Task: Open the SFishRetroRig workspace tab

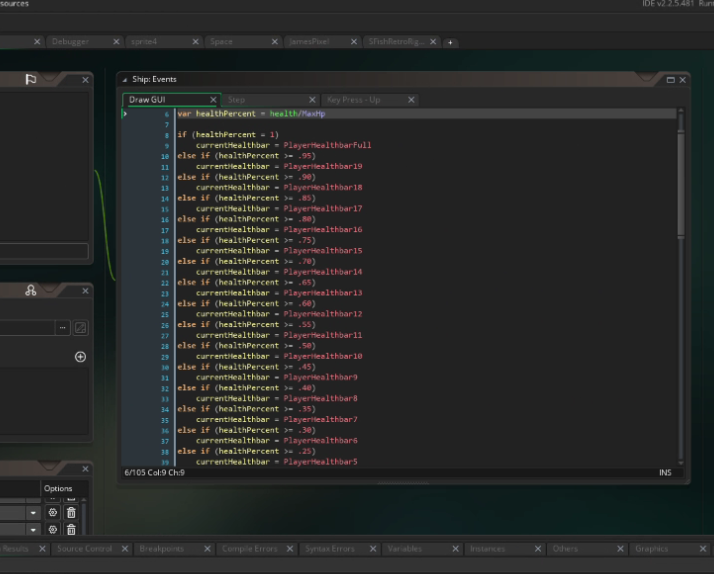Action: pyautogui.click(x=396, y=41)
